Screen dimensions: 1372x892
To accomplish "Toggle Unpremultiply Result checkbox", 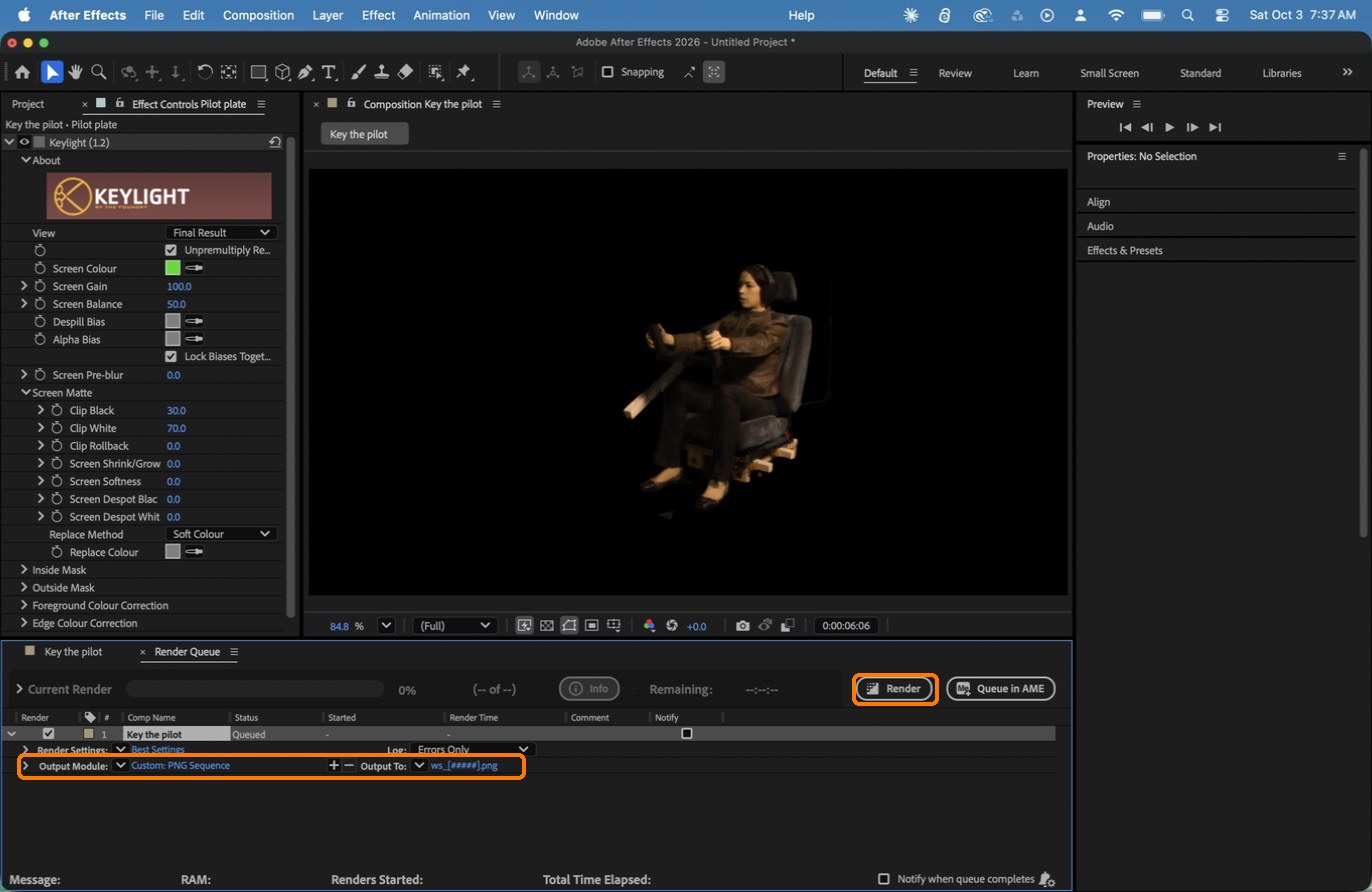I will click(171, 250).
